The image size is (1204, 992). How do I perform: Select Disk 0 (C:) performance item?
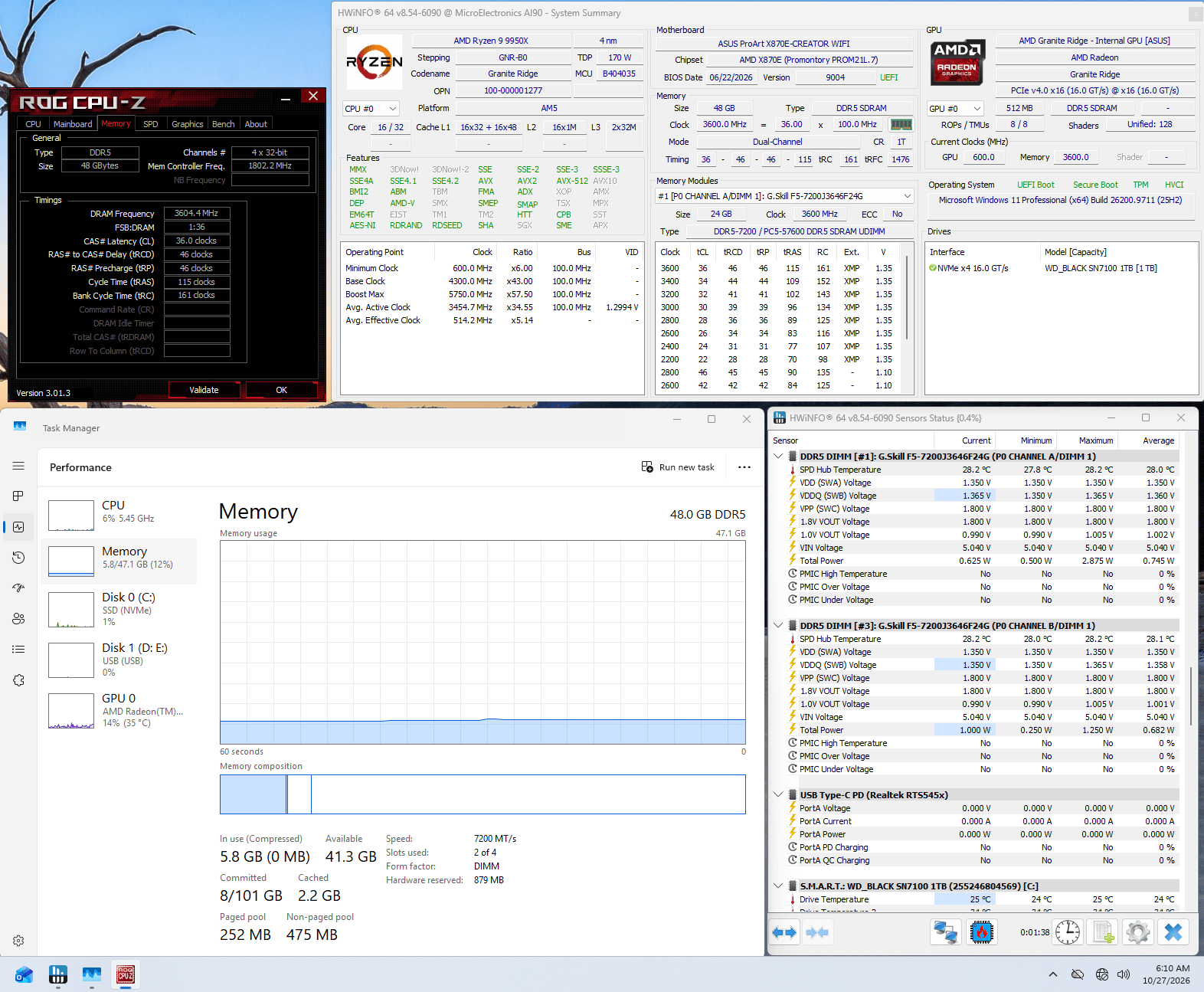[118, 611]
